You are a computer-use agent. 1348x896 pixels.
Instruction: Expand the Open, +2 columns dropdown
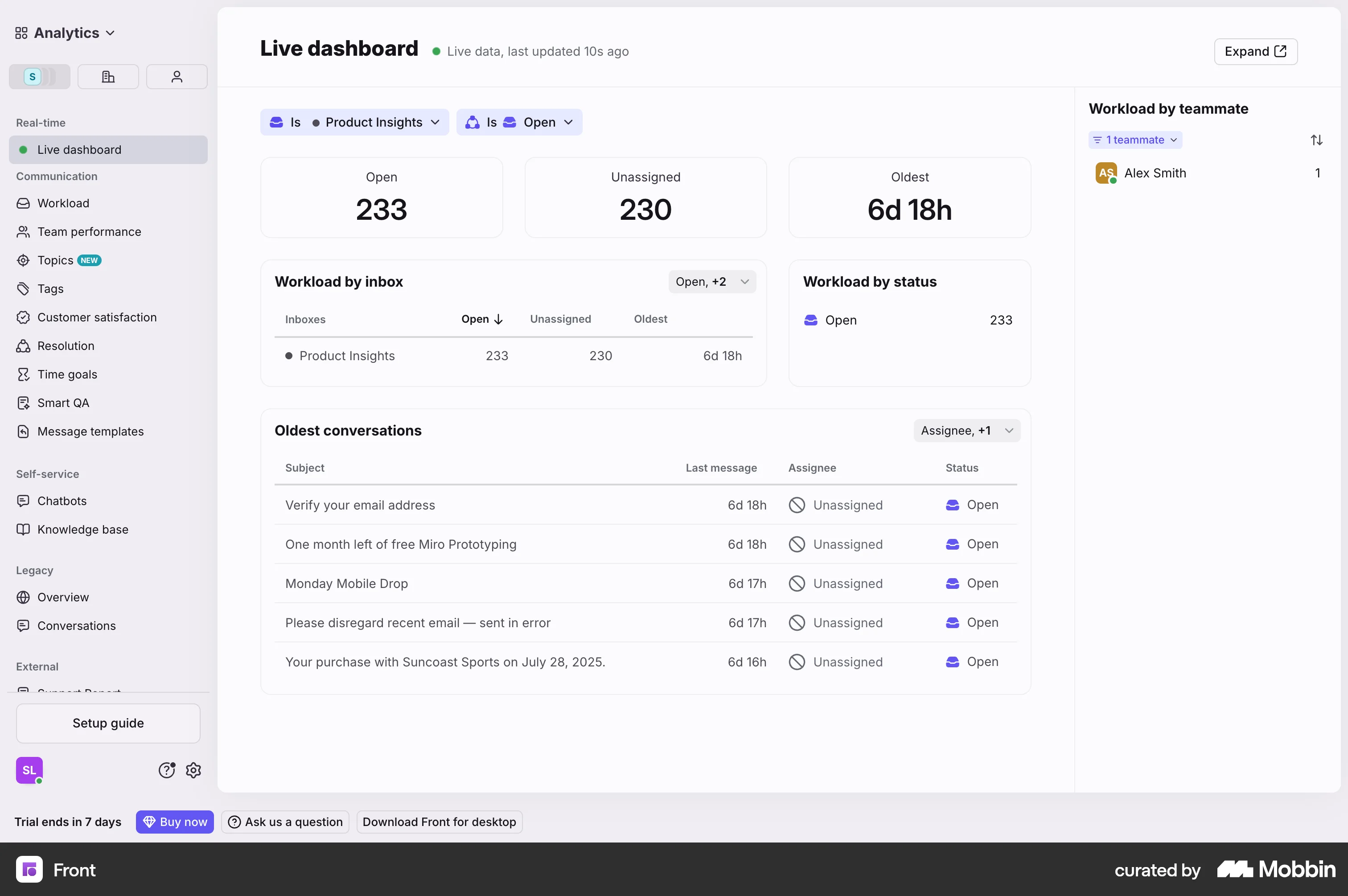click(712, 282)
